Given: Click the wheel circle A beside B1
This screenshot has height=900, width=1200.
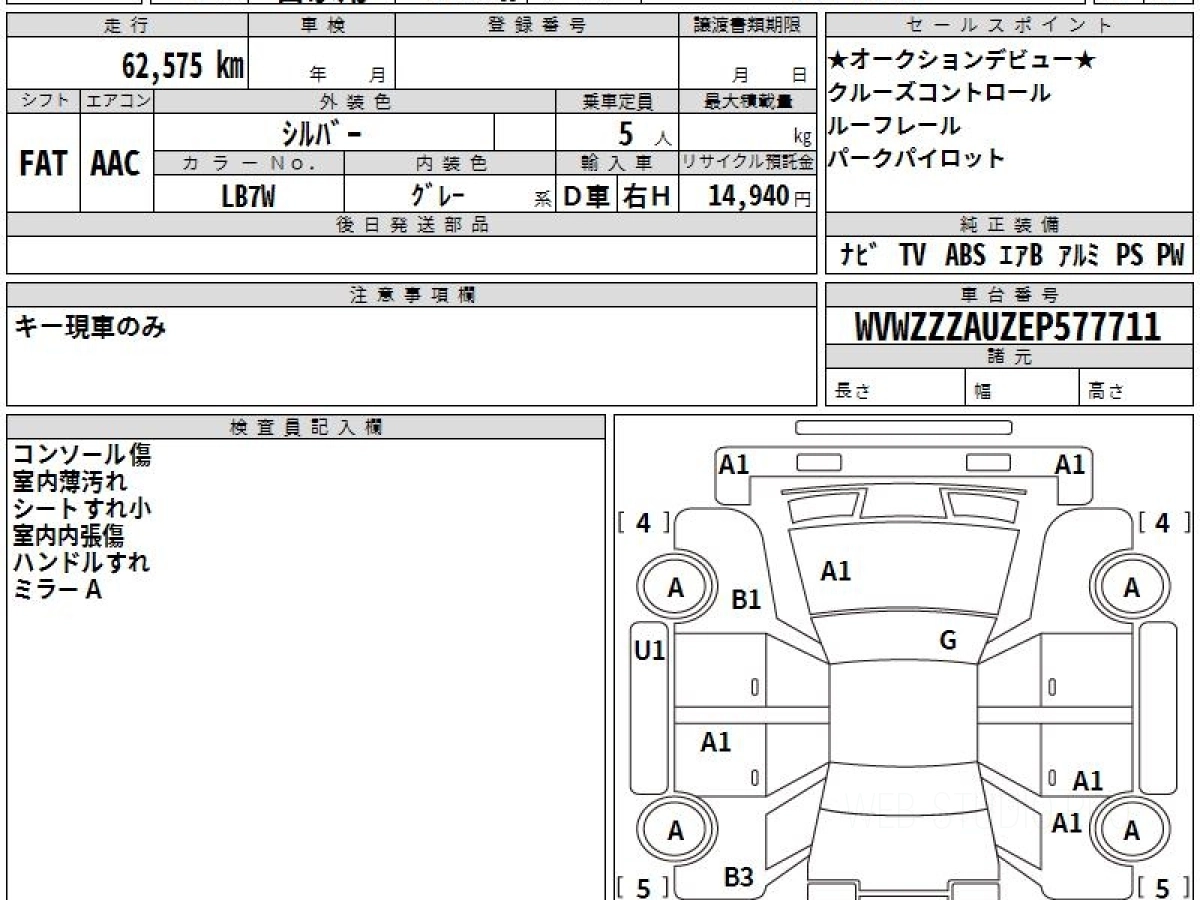Looking at the screenshot, I should [x=676, y=589].
